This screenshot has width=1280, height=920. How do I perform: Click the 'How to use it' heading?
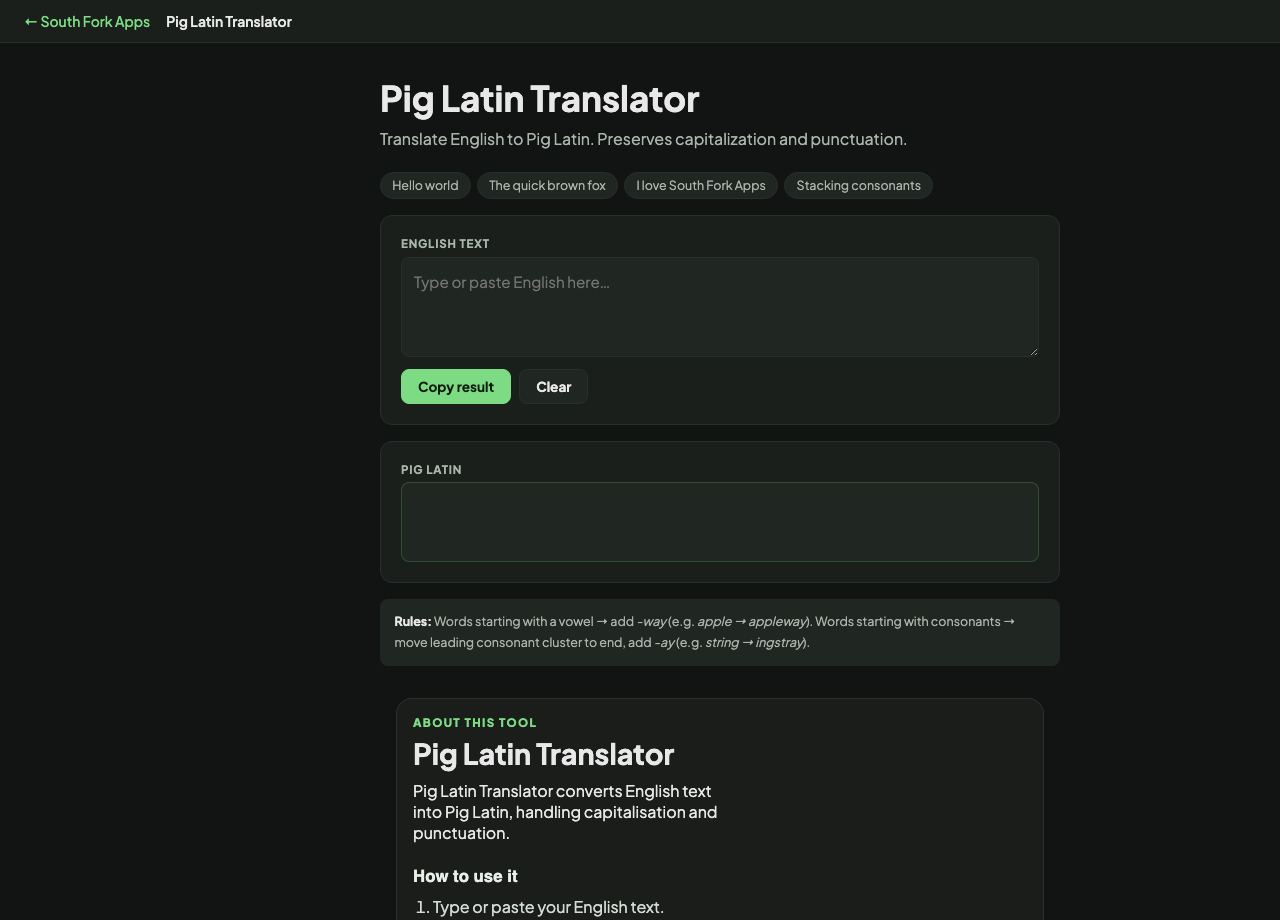click(465, 876)
